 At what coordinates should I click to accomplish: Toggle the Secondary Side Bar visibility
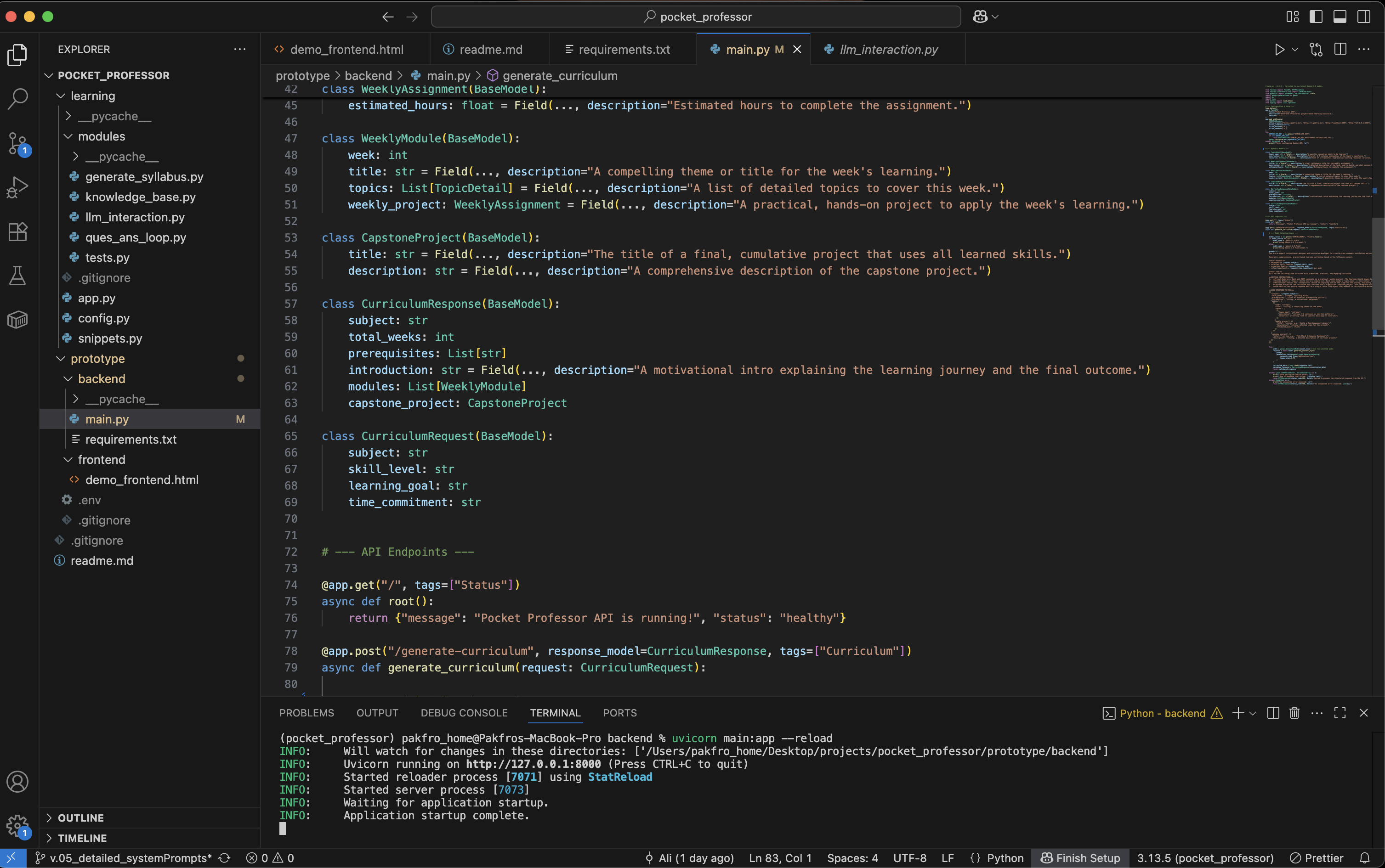point(1364,17)
